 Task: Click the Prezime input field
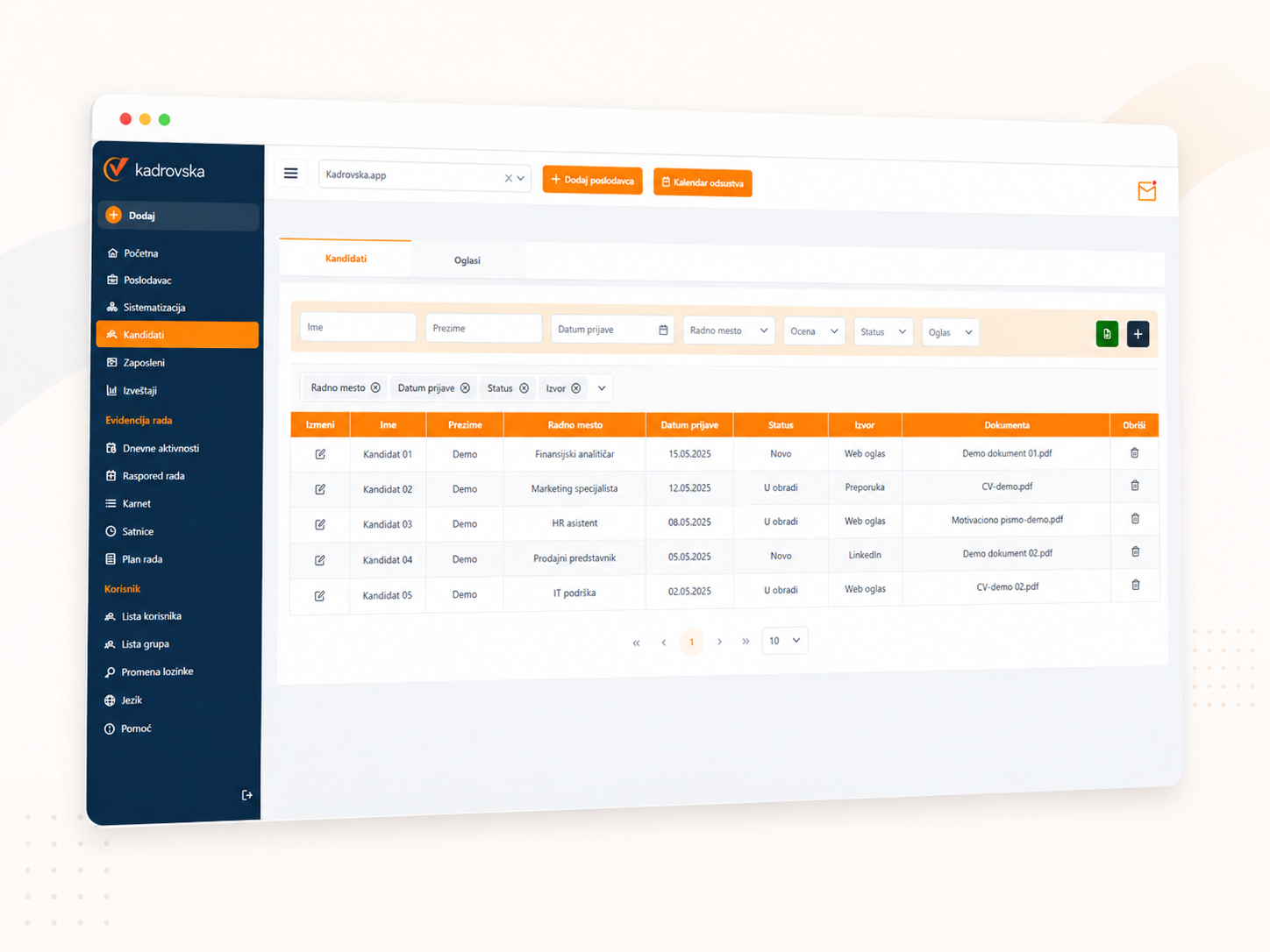[x=483, y=328]
